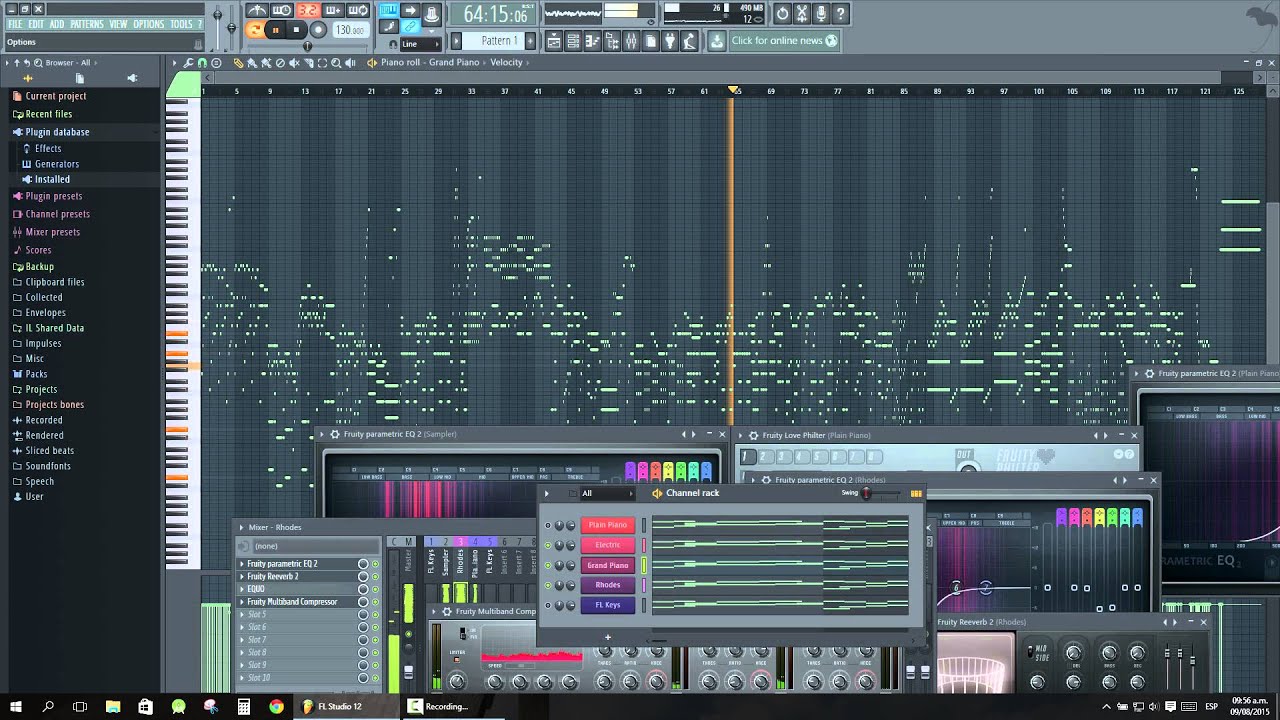Choose the Select tool in piano roll toolbar
Image resolution: width=1280 pixels, height=720 pixels.
pos(322,63)
